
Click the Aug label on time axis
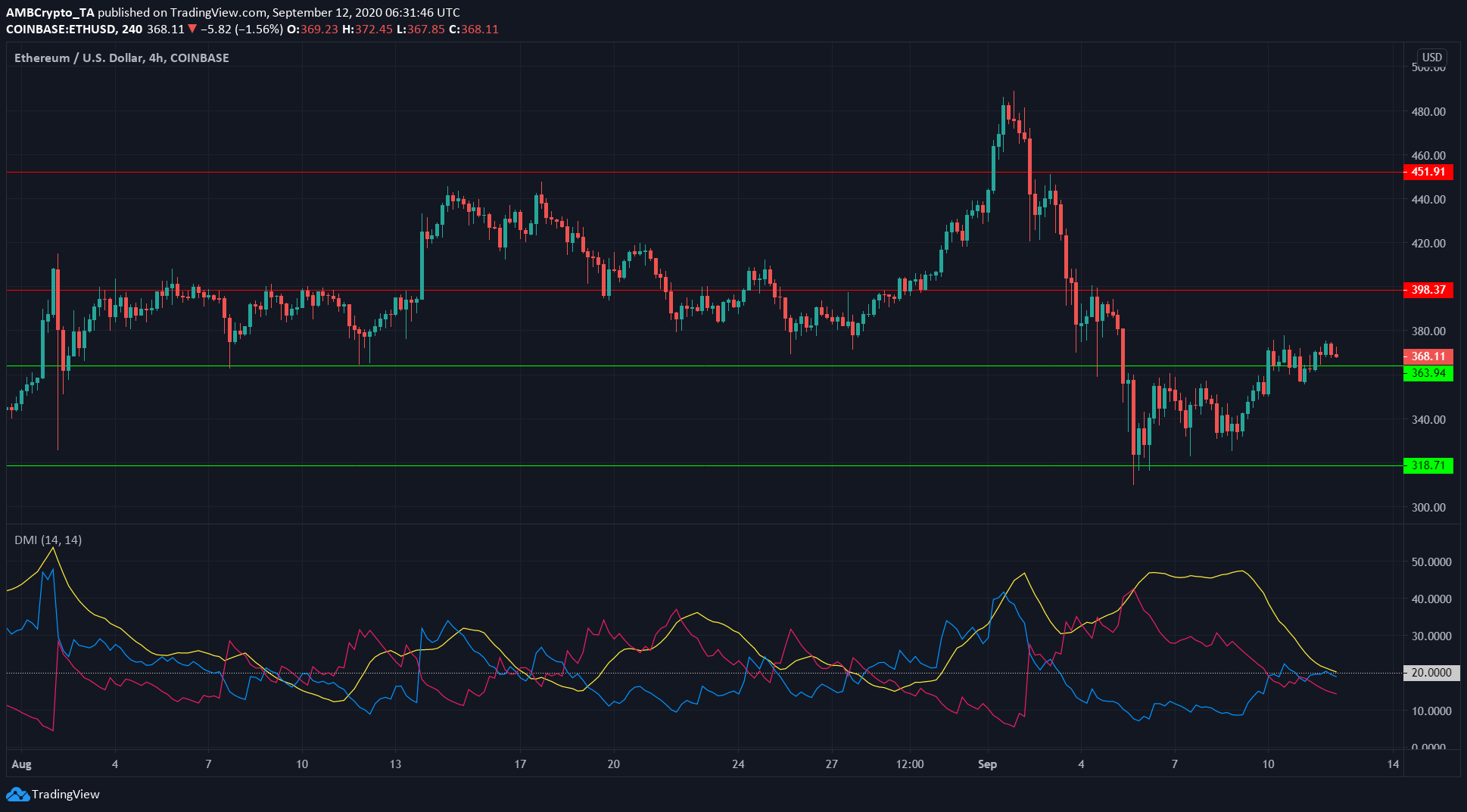tap(22, 764)
